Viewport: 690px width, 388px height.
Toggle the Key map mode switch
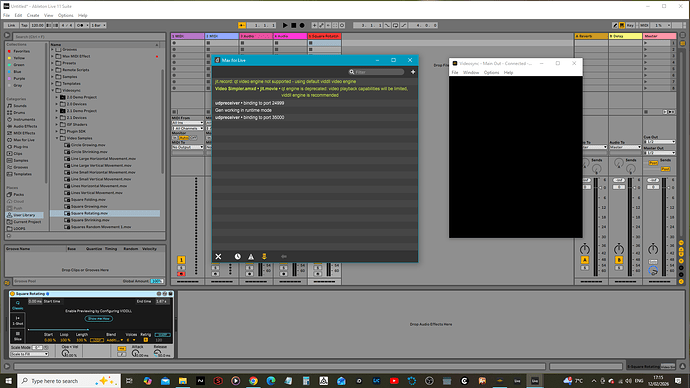630,26
